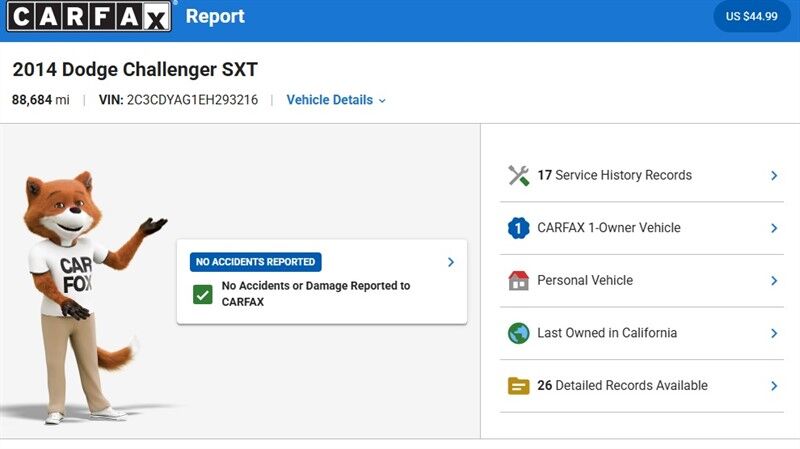Open 17 Service History Records
This screenshot has width=800, height=449.
coord(642,176)
